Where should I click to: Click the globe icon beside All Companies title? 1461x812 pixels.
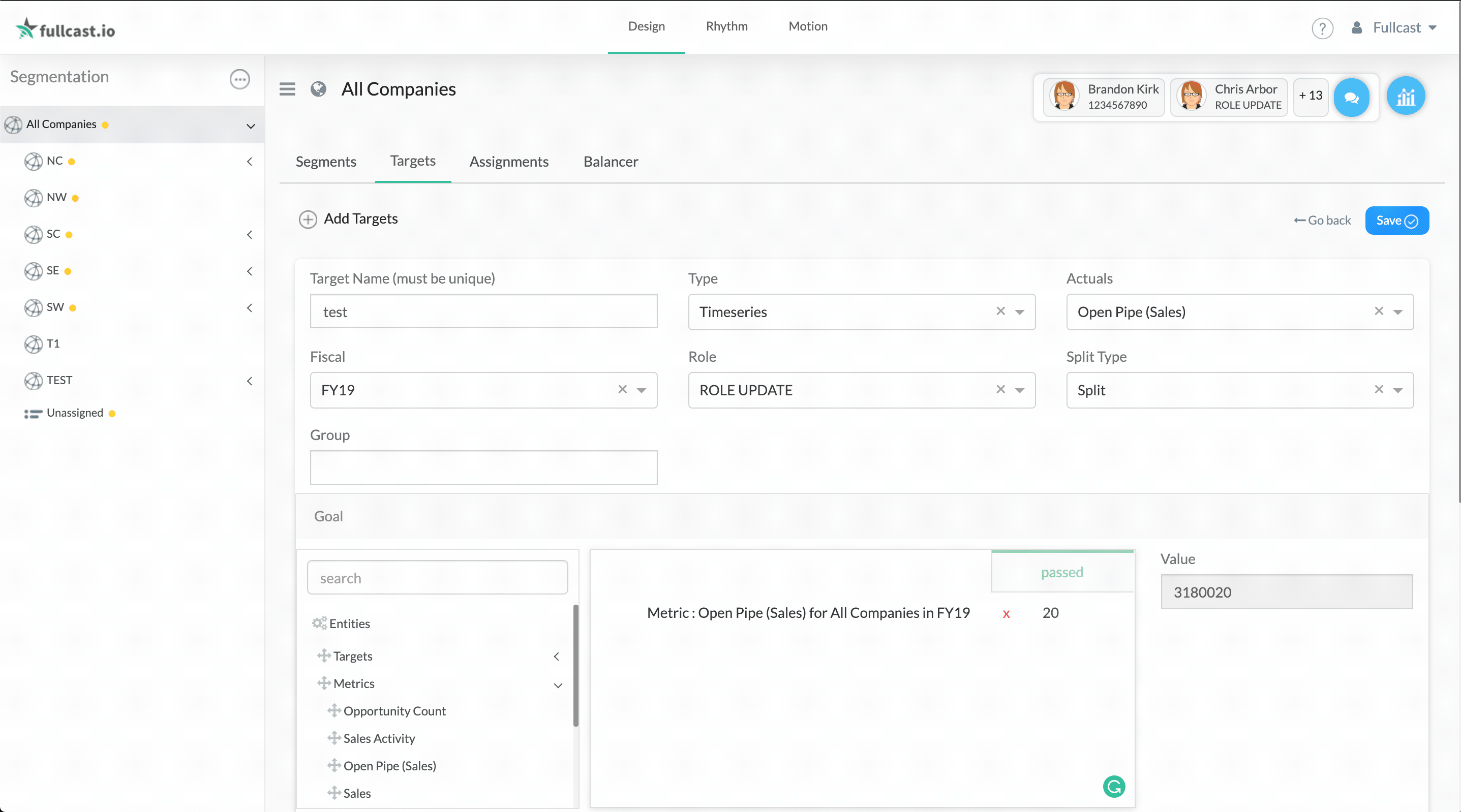click(318, 89)
